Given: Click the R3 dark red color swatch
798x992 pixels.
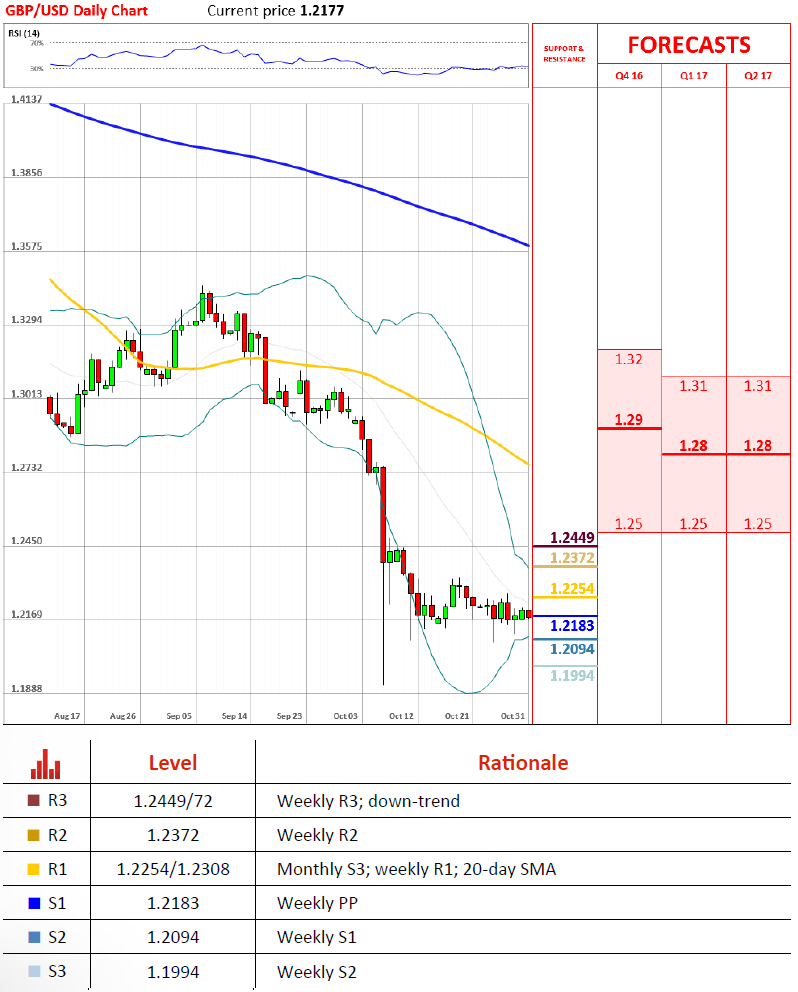Looking at the screenshot, I should [34, 800].
